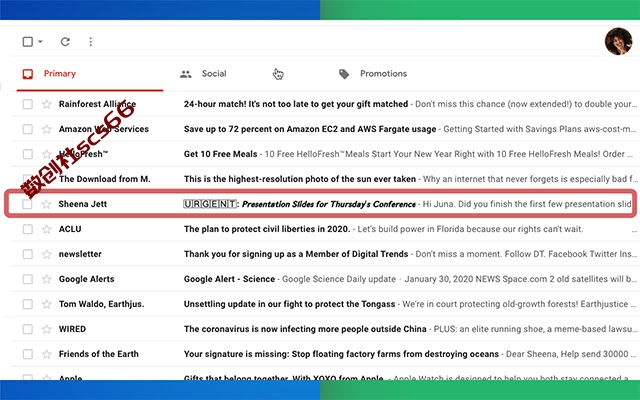Viewport: 640px width, 400px height.
Task: Star the newsletter email
Action: [x=47, y=254]
